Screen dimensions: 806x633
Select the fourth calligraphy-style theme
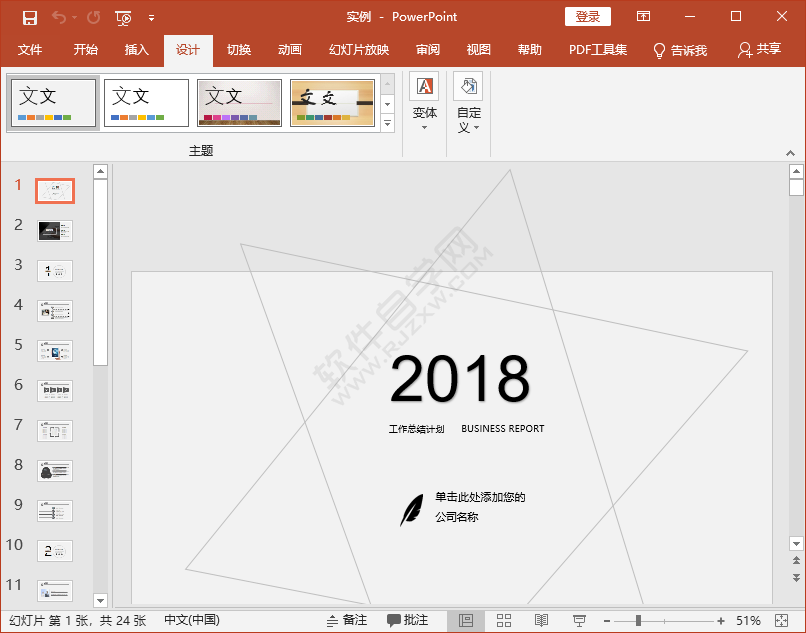[333, 102]
